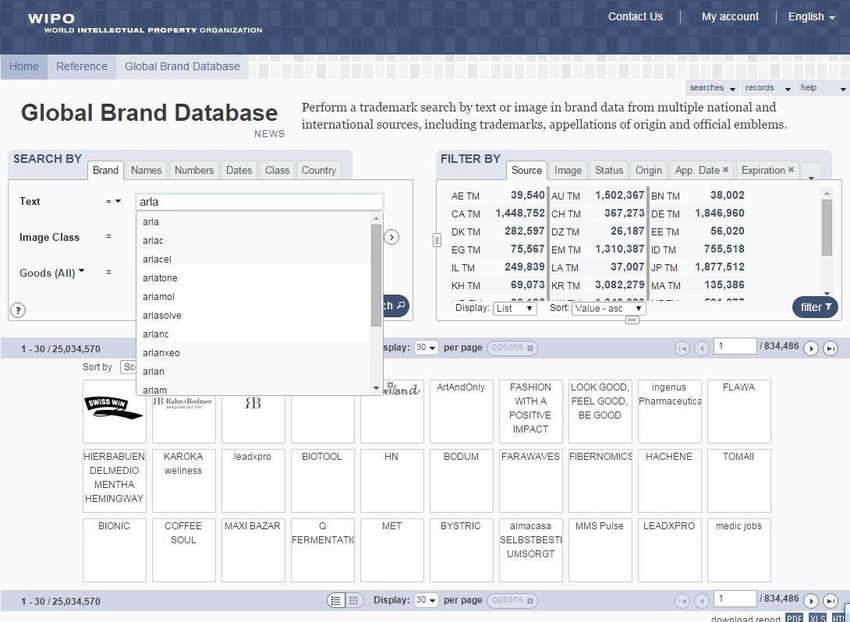Switch to list view icon in bottom bar
The image size is (850, 622).
[336, 600]
